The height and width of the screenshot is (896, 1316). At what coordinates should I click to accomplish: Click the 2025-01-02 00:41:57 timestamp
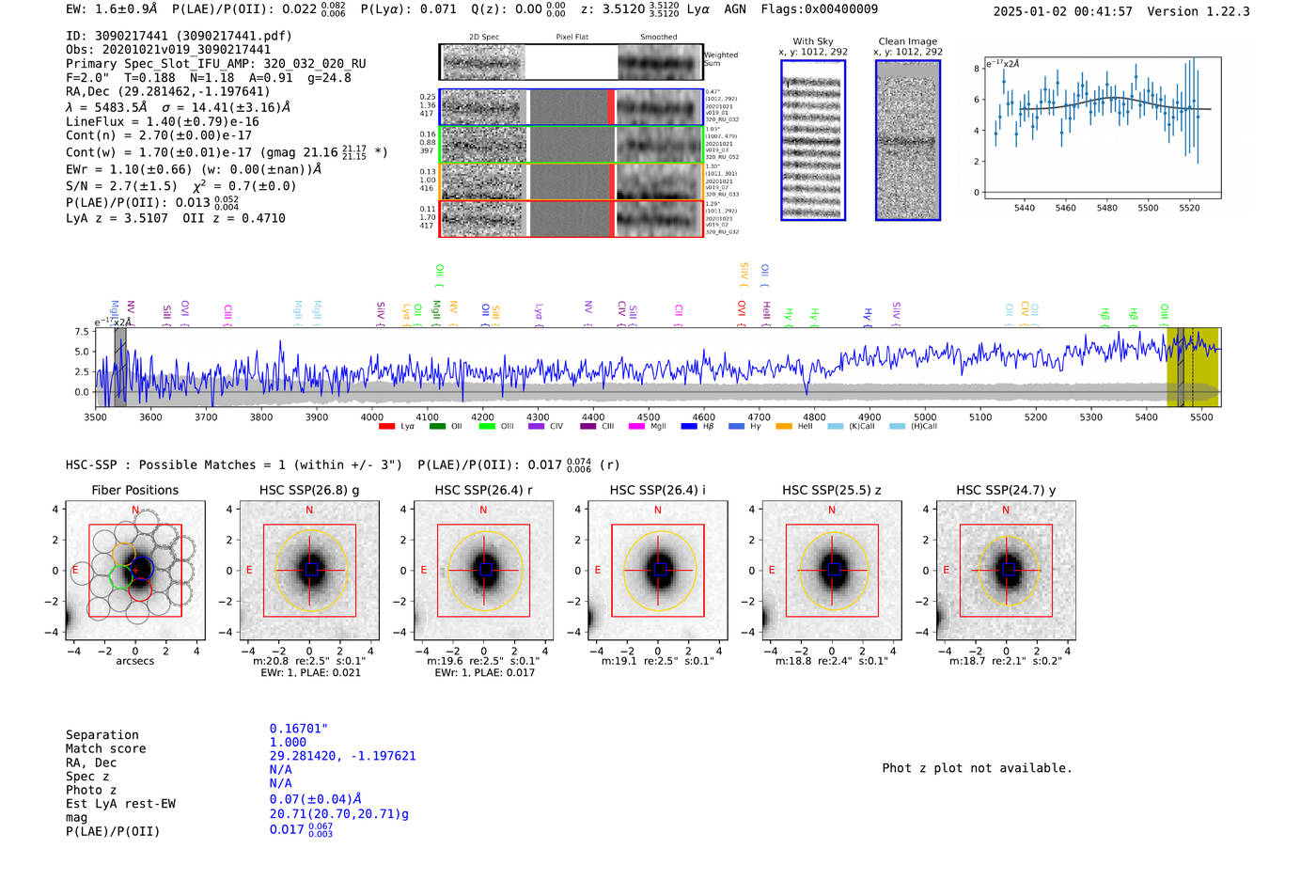coord(1063,11)
